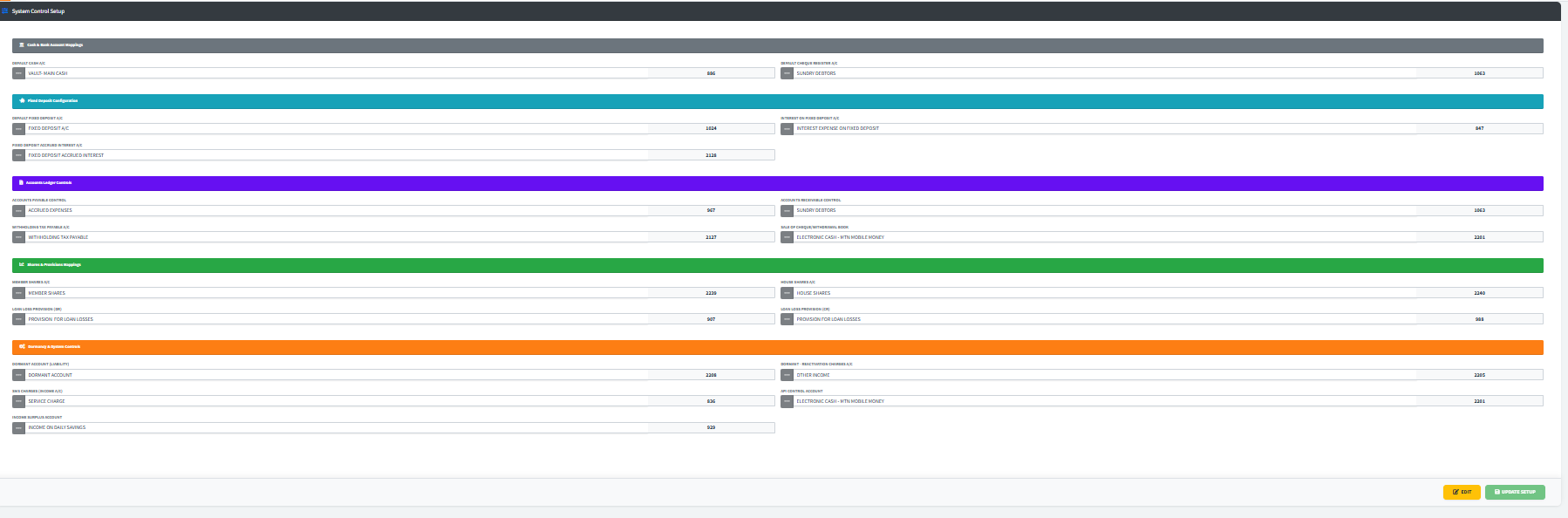1568x518 pixels.
Task: Click the yellow Edit button
Action: point(1462,492)
